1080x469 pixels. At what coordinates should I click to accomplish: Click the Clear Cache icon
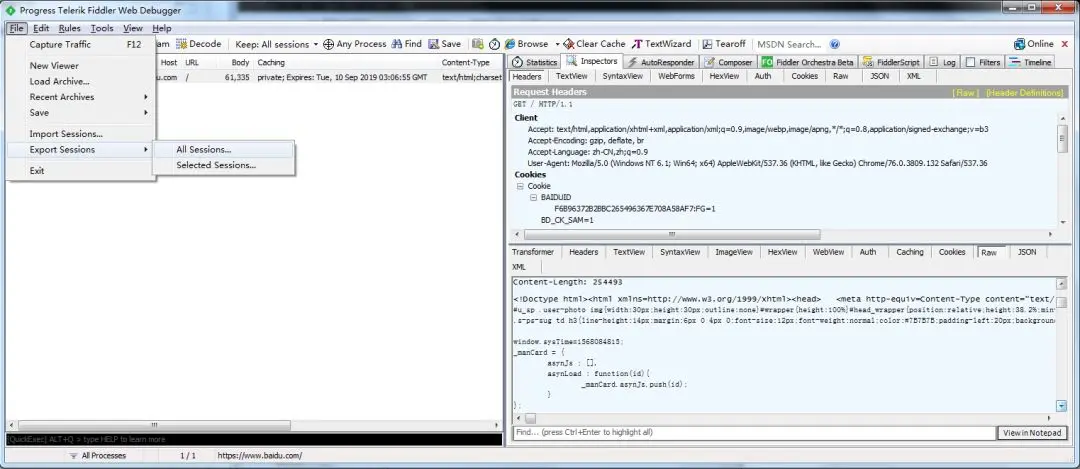[x=568, y=44]
